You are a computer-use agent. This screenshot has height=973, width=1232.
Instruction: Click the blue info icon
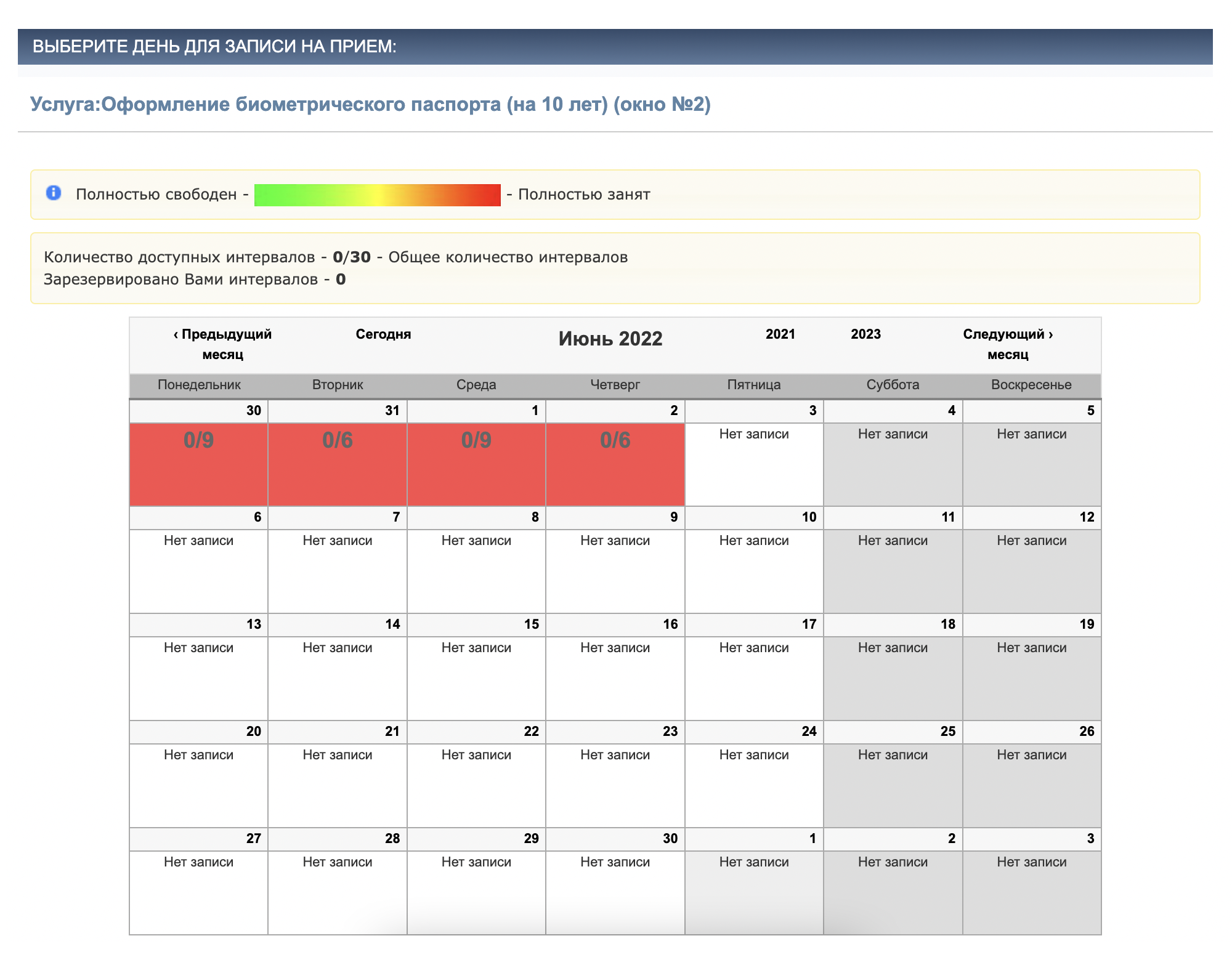pos(54,193)
